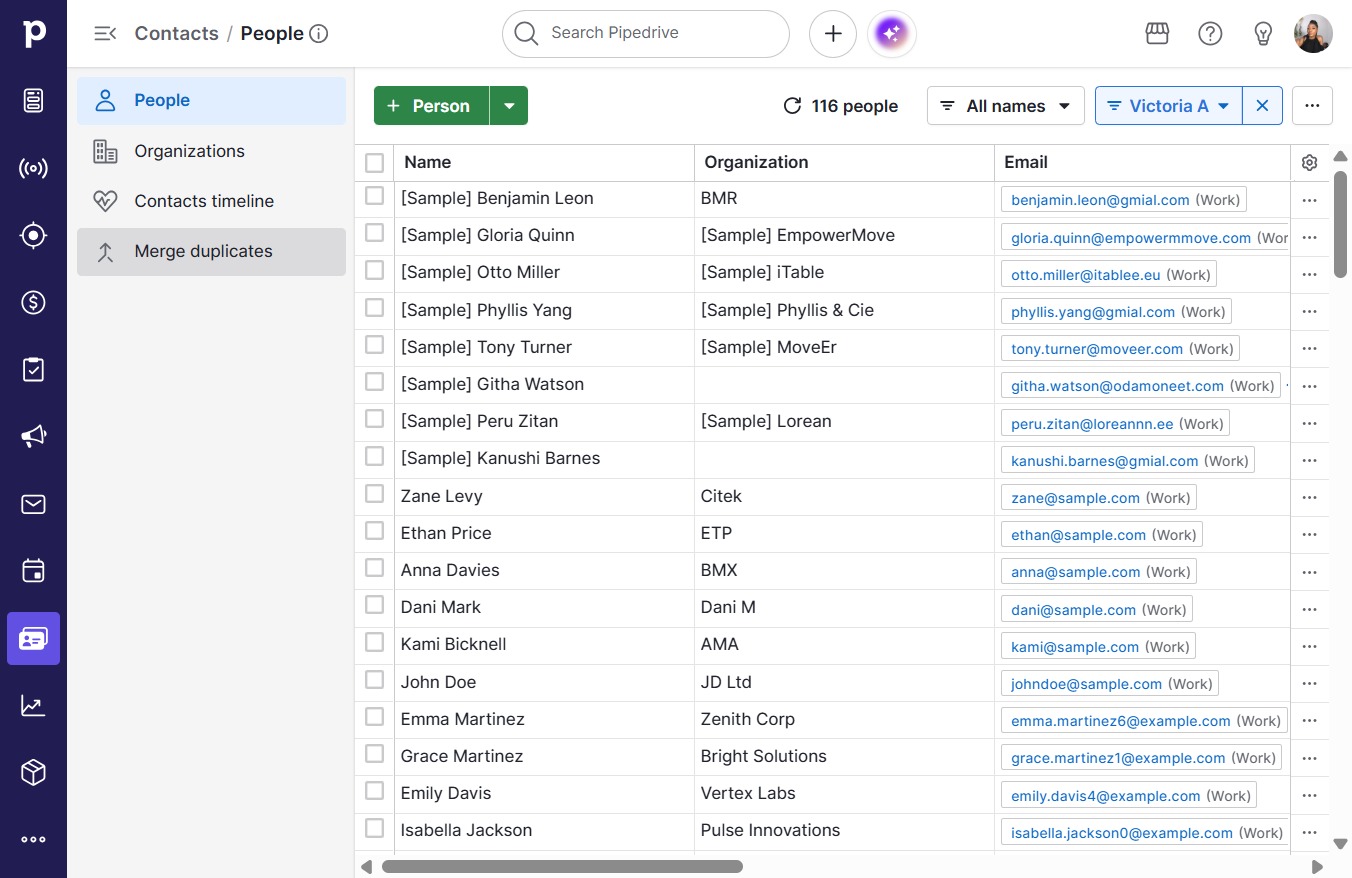
Task: Open row actions for Emily Davis
Action: [1310, 796]
